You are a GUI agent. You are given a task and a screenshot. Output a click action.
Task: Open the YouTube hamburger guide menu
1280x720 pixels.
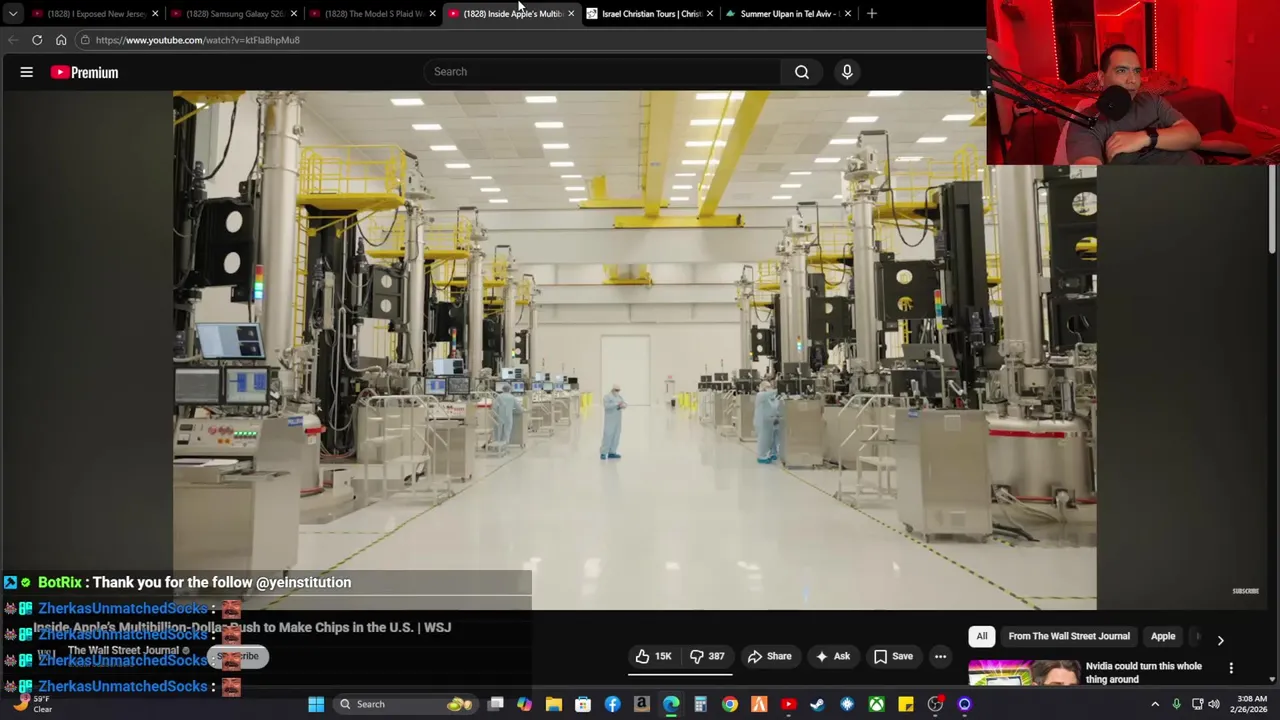pos(27,72)
